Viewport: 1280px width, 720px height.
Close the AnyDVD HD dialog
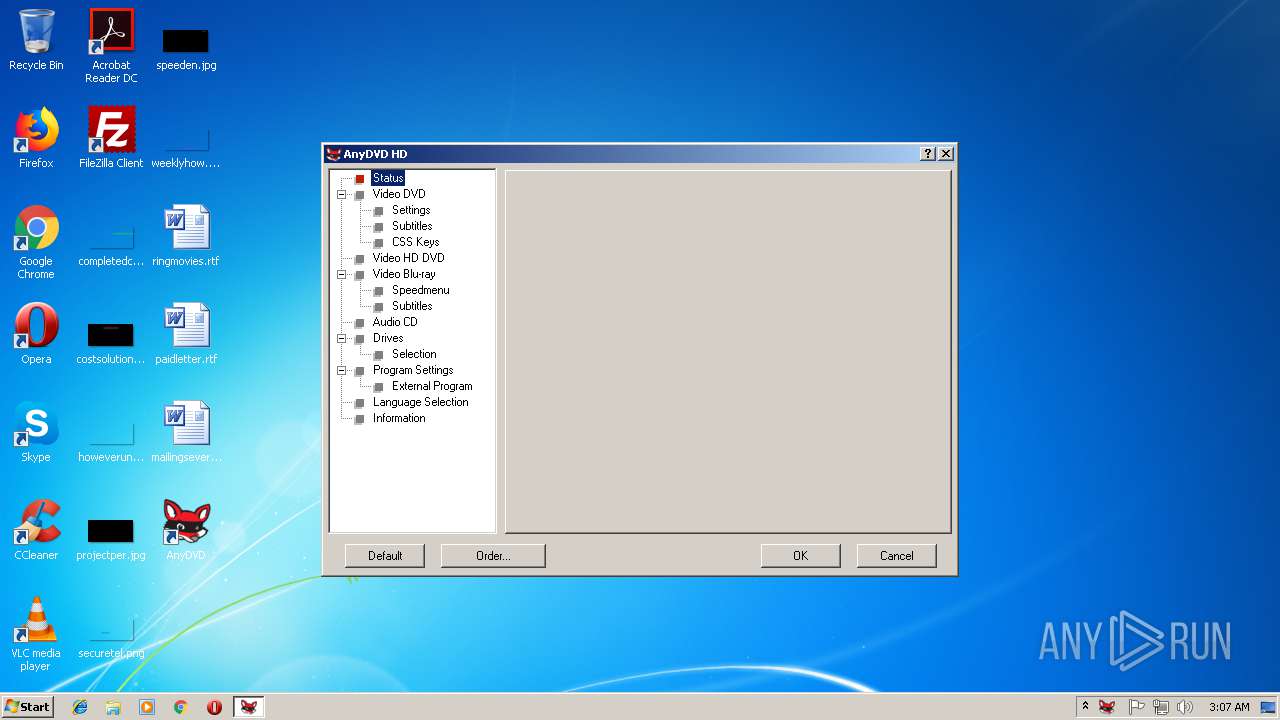(945, 153)
